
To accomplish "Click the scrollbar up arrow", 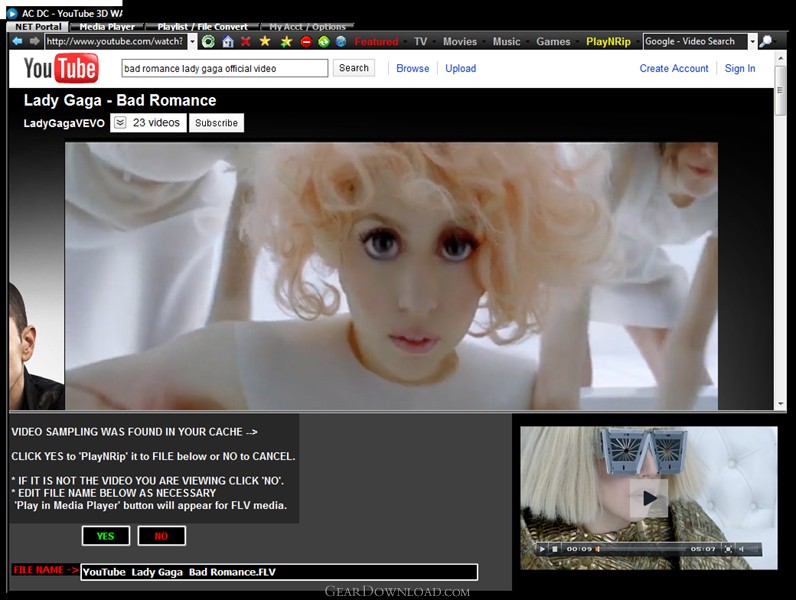I will (780, 58).
